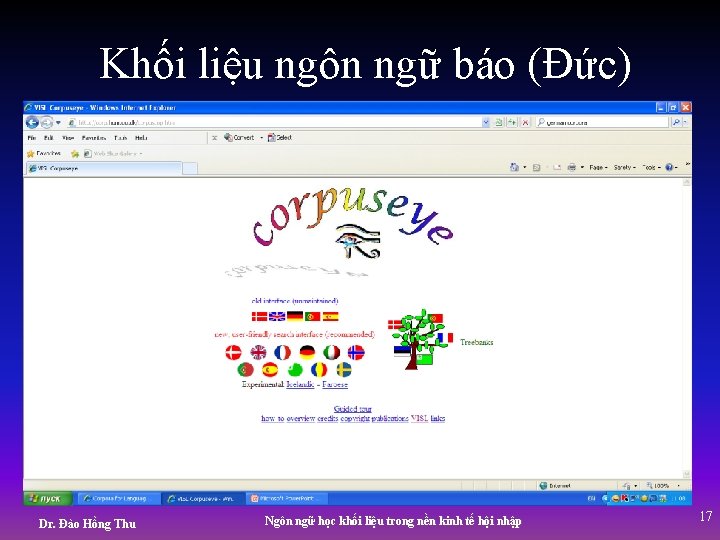Open the Safety dropdown menu
This screenshot has height=540, width=720.
[624, 168]
